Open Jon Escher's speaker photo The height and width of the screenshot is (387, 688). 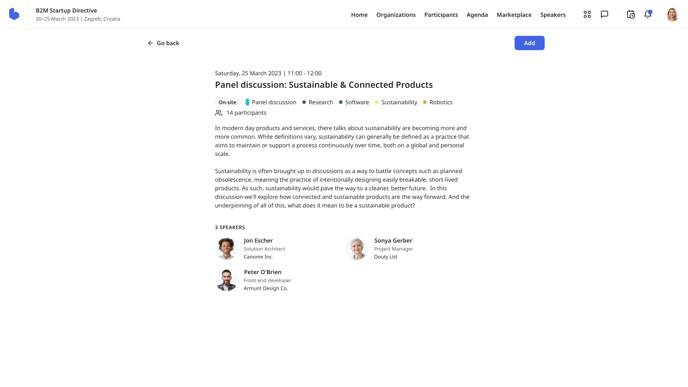[226, 248]
